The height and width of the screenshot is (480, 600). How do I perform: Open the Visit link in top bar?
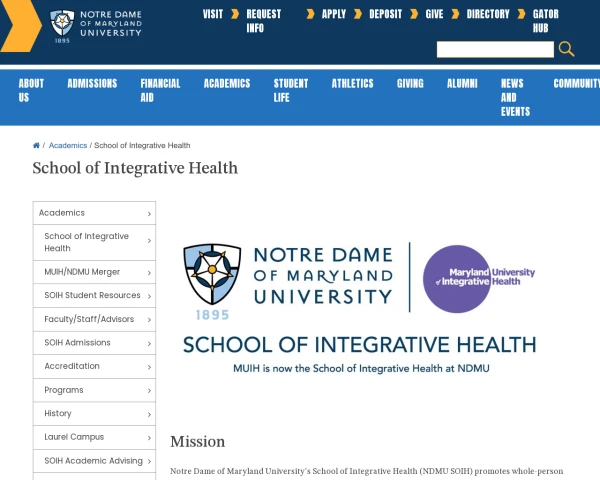click(213, 15)
